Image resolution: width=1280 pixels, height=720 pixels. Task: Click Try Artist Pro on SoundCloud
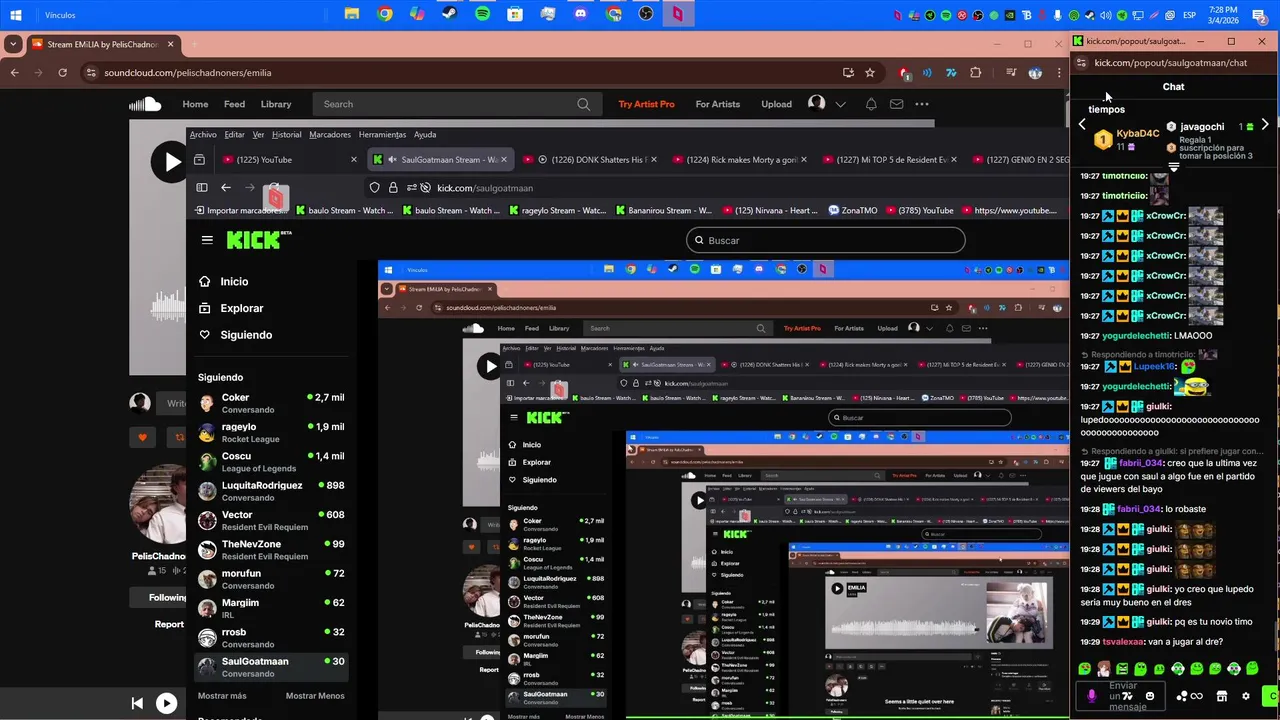tap(646, 104)
